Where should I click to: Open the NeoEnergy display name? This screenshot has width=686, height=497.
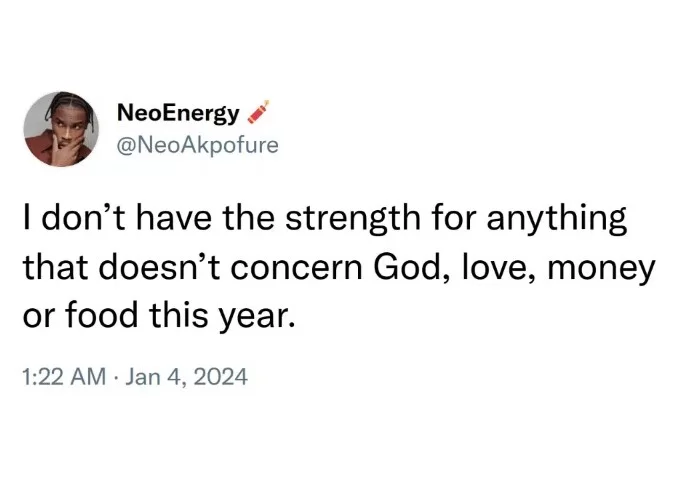(178, 113)
